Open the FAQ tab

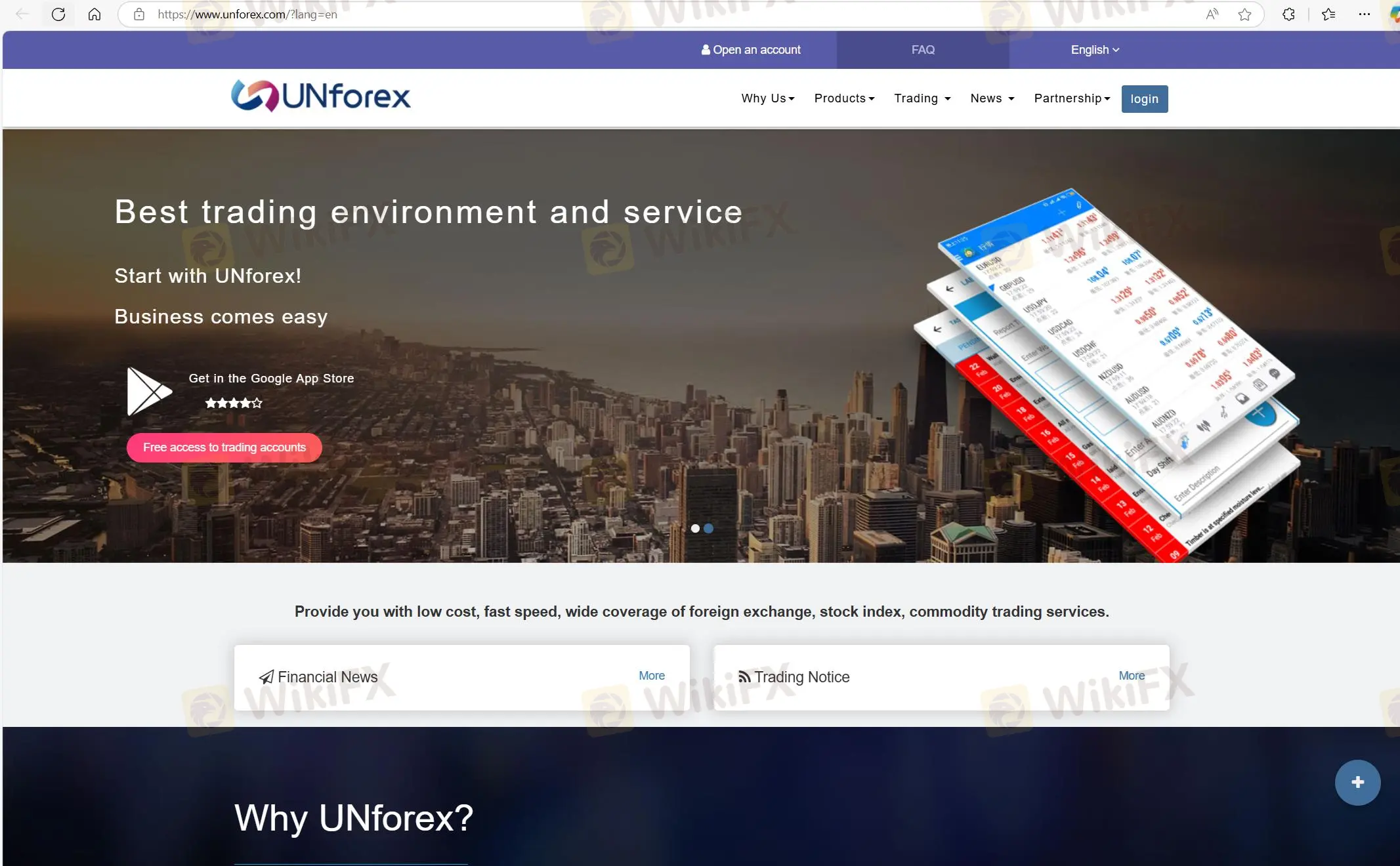(923, 50)
